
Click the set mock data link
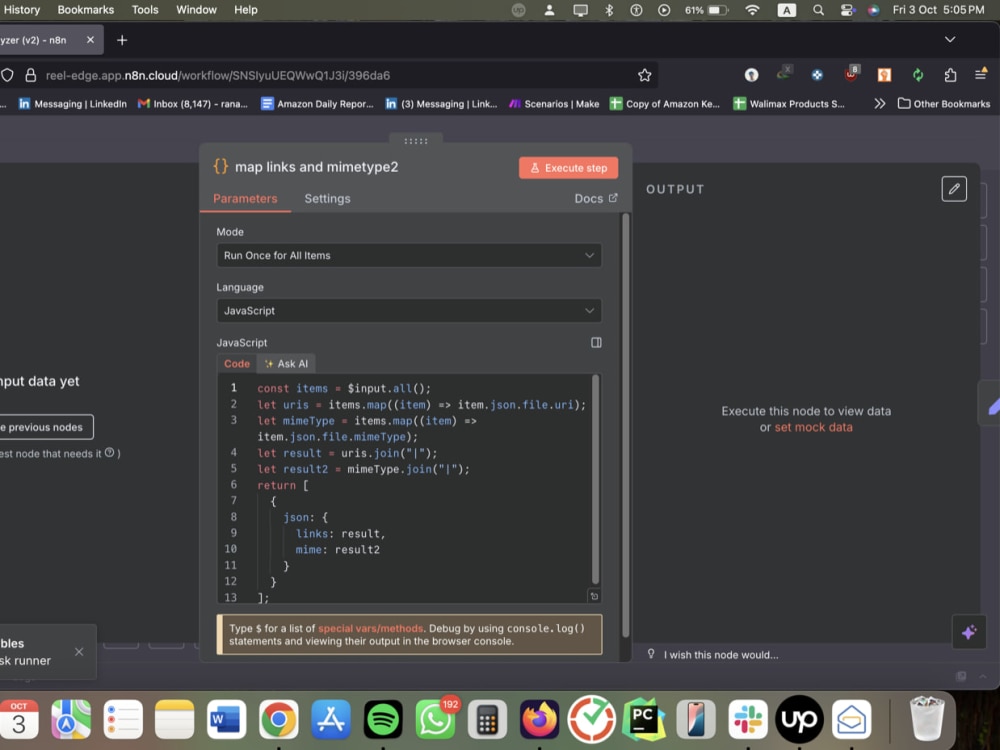(813, 427)
